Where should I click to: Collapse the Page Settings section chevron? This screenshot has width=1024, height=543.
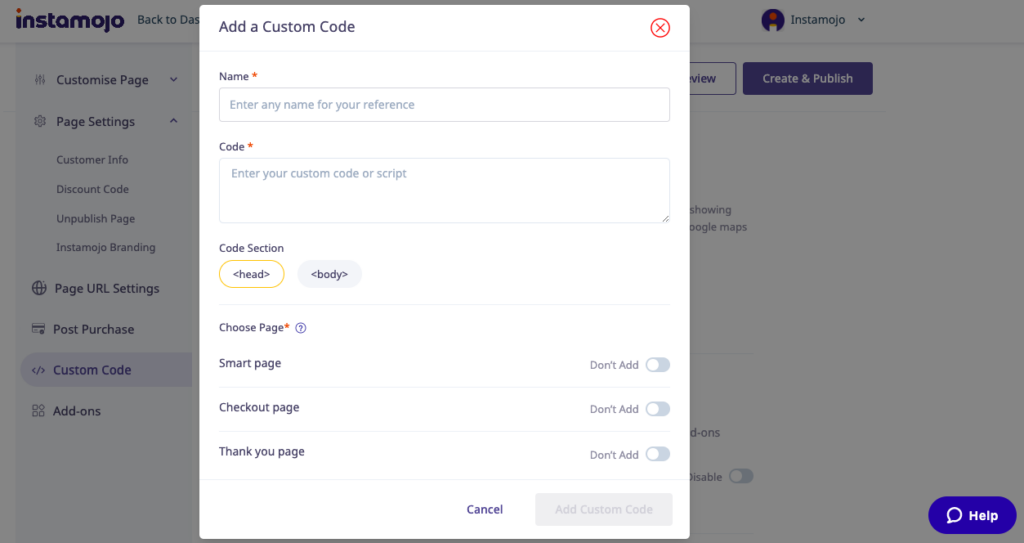pos(173,121)
